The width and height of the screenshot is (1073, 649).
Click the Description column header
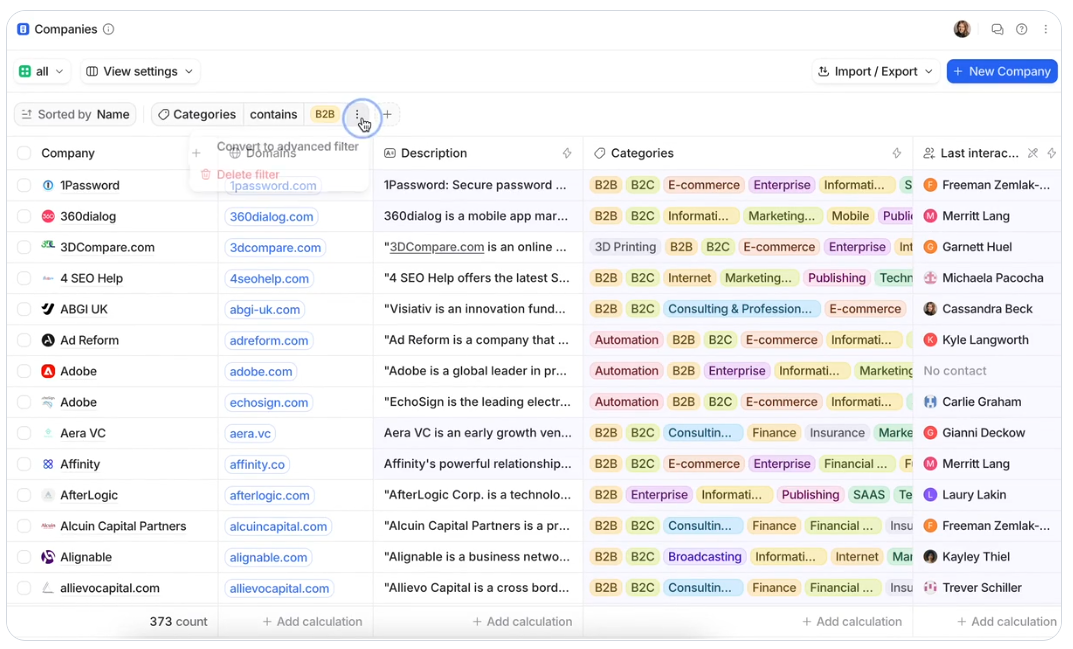point(434,153)
